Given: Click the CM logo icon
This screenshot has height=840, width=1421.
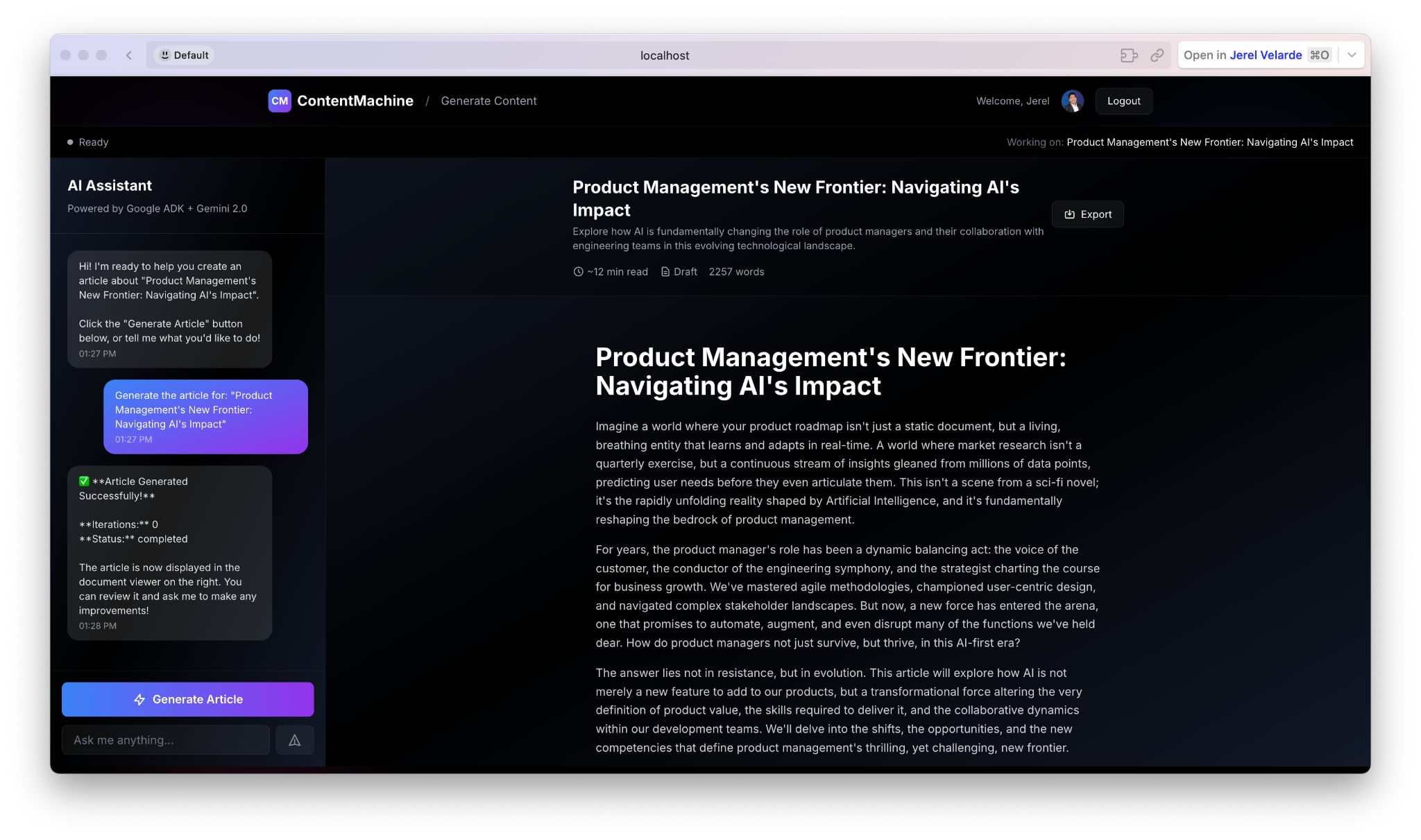Looking at the screenshot, I should (x=279, y=101).
